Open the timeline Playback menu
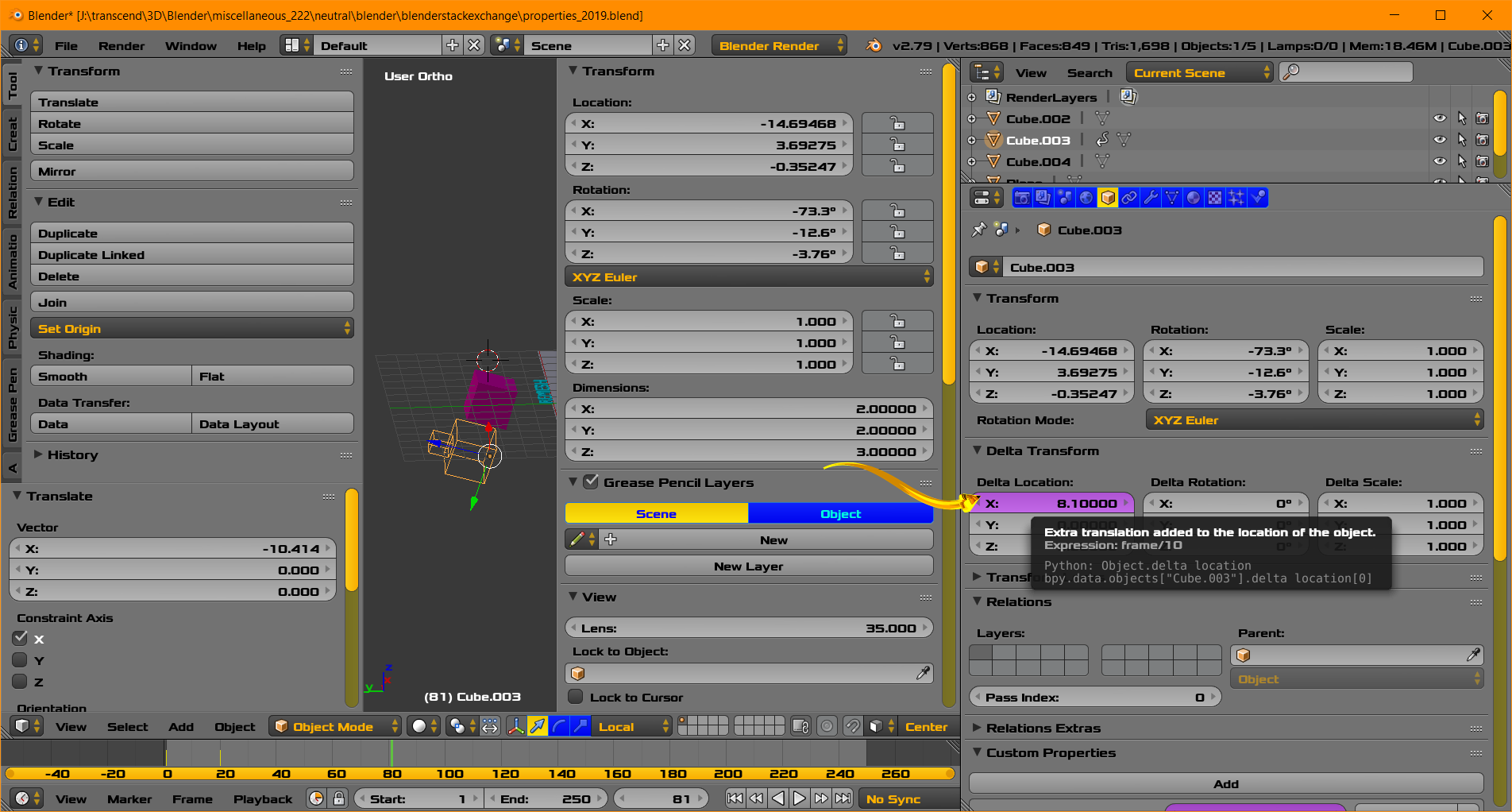The image size is (1512, 812). tap(263, 798)
